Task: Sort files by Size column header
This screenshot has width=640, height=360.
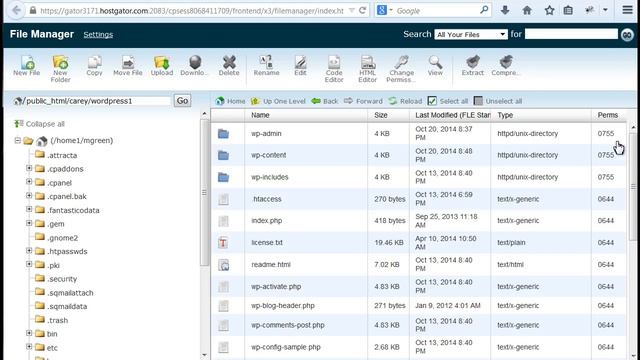Action: pos(389,115)
